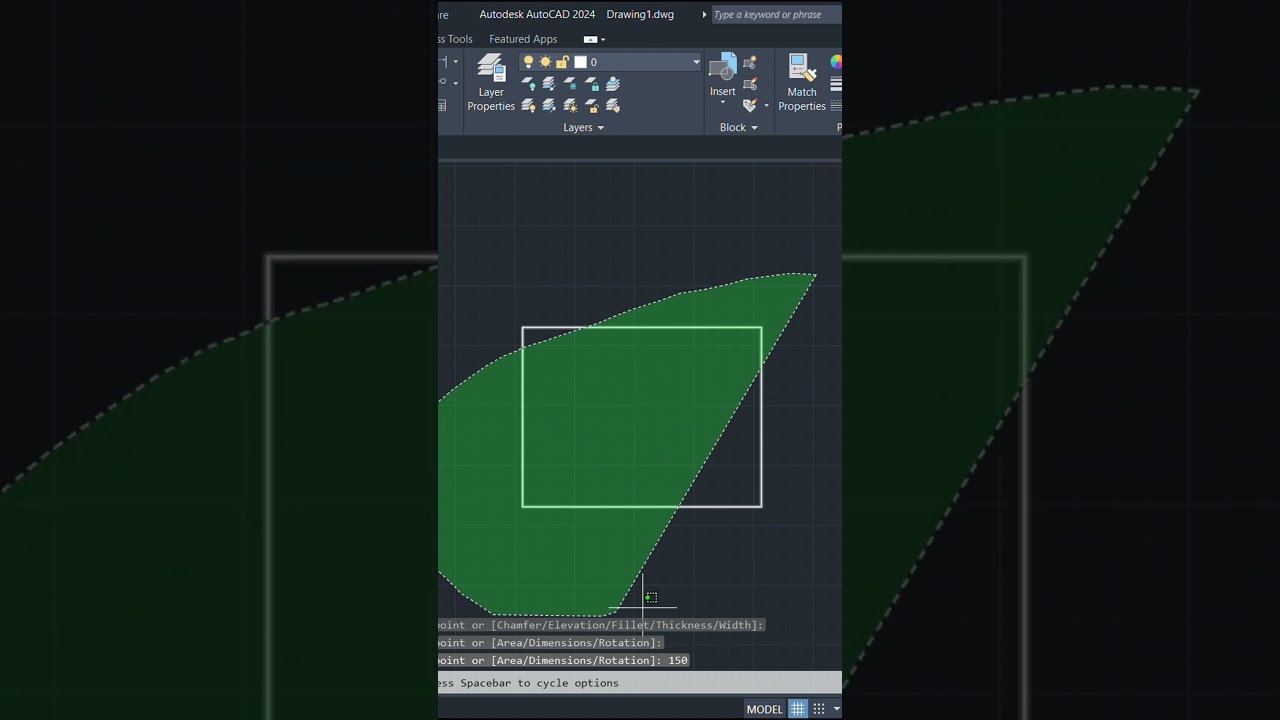This screenshot has height=720, width=1280.
Task: Toggle snap mode in status bar
Action: coord(819,709)
